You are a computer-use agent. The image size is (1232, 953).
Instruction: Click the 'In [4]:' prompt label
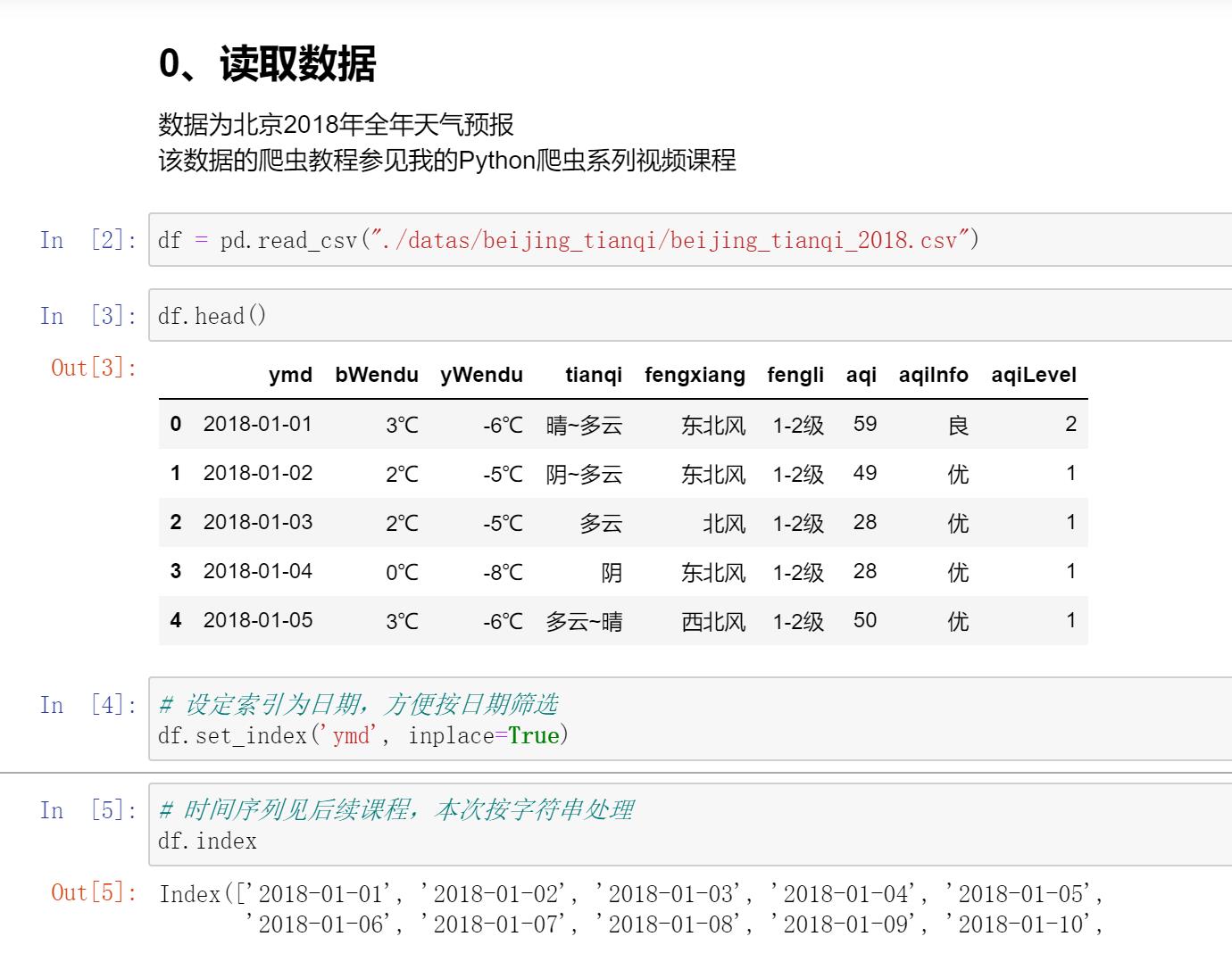click(x=88, y=705)
